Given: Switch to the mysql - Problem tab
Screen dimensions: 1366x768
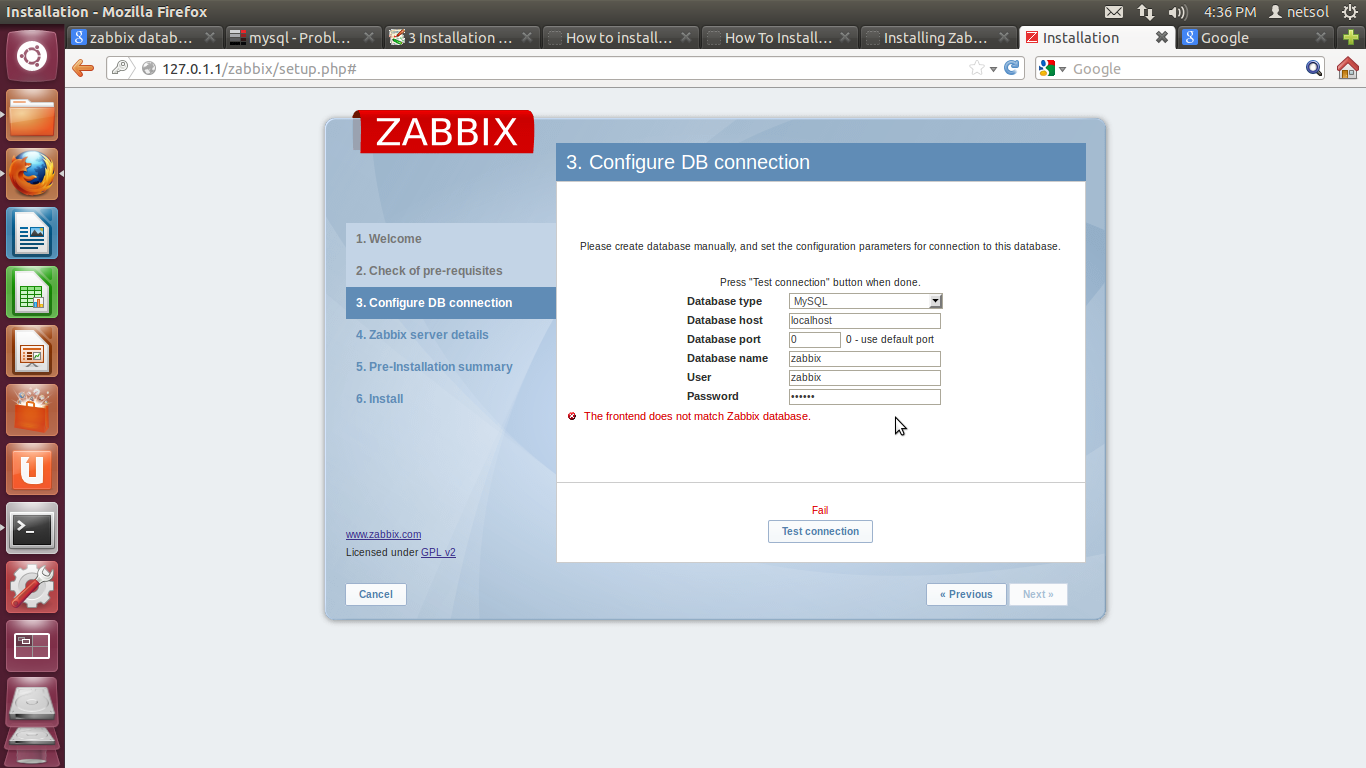Looking at the screenshot, I should 303,37.
